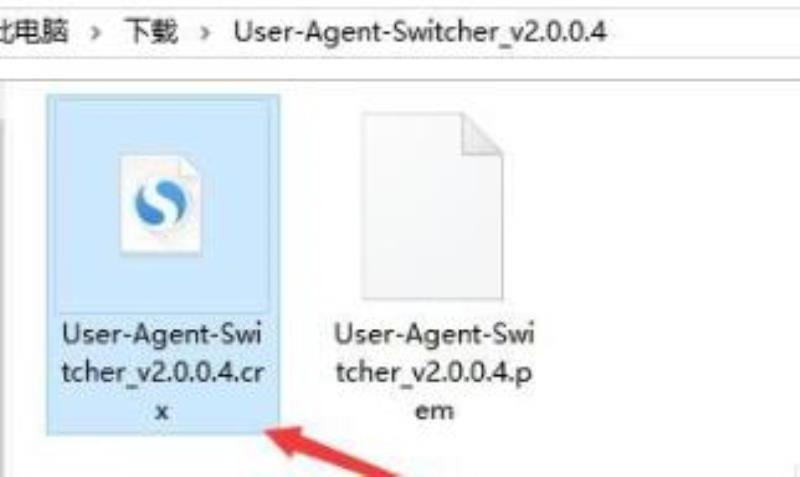800x477 pixels.
Task: Select the blank User-Agent-Switcher_v2.0.0.4.pem file icon
Action: point(432,205)
